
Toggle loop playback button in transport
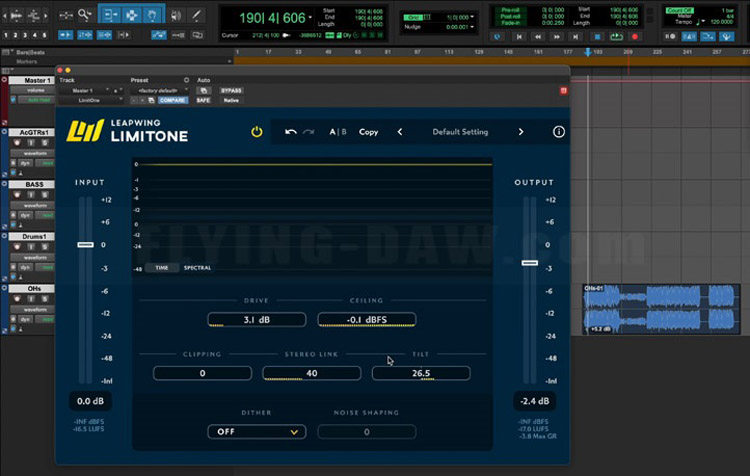click(x=616, y=36)
